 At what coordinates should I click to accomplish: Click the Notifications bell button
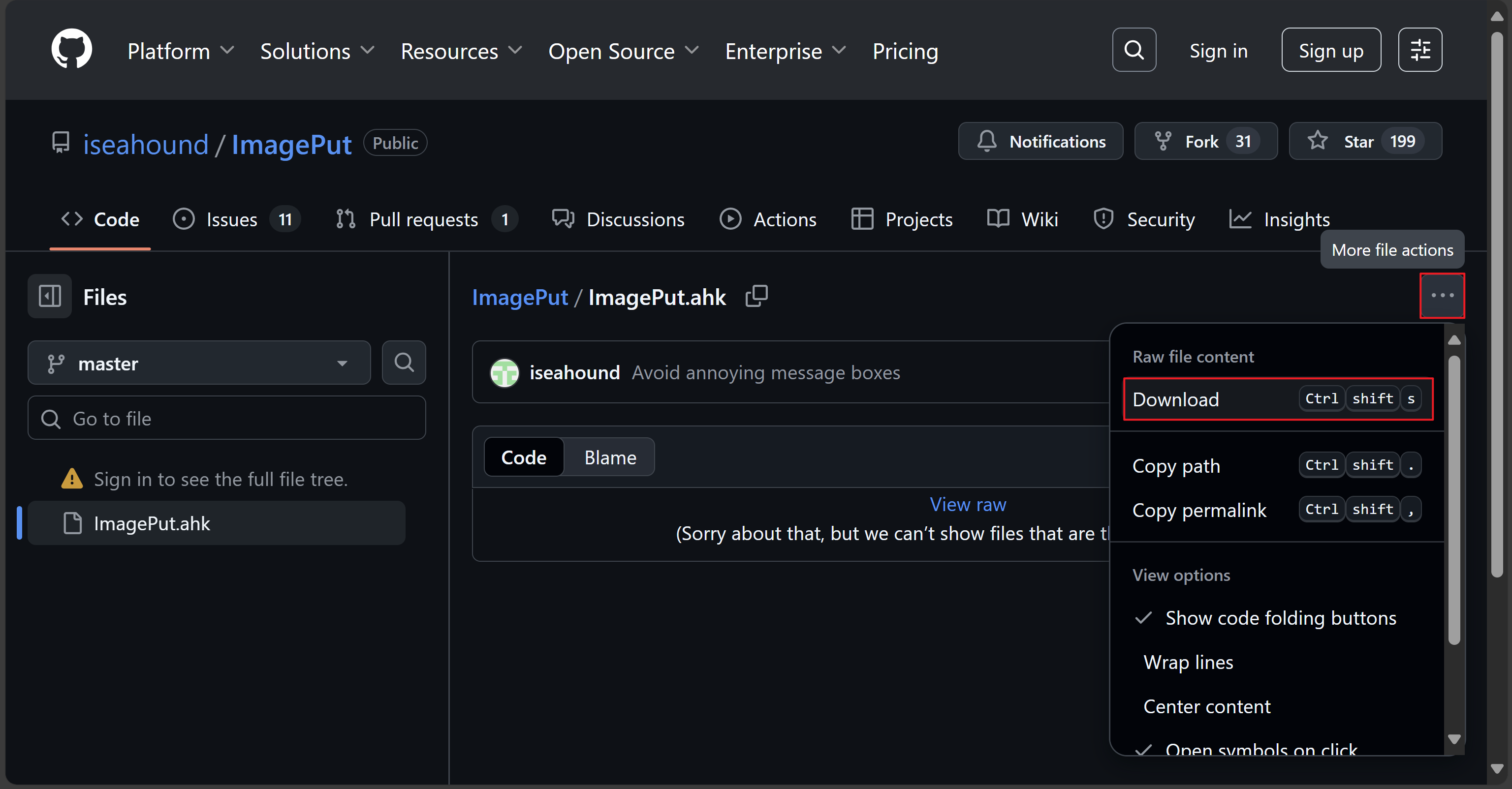[1040, 141]
